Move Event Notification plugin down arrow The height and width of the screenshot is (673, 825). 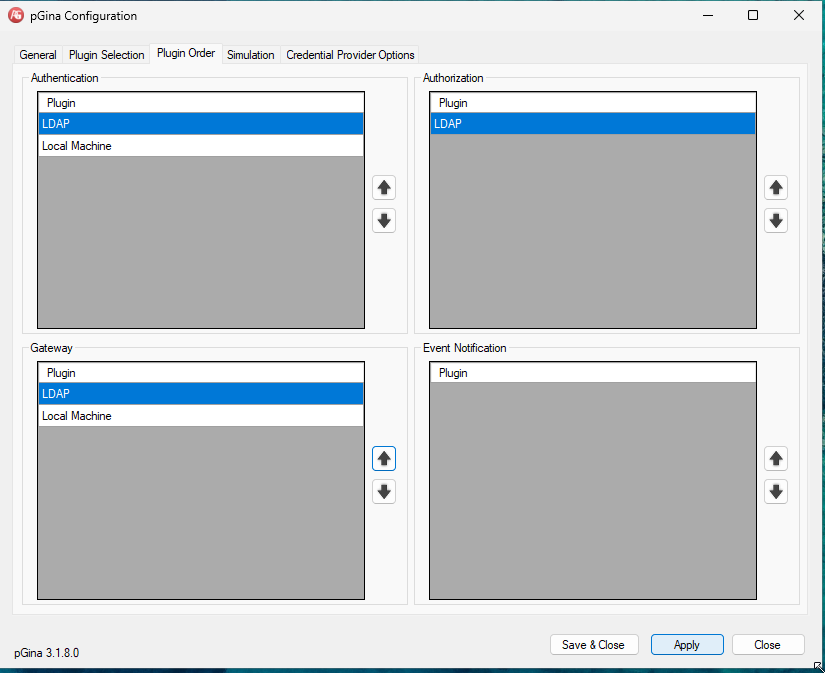(776, 492)
